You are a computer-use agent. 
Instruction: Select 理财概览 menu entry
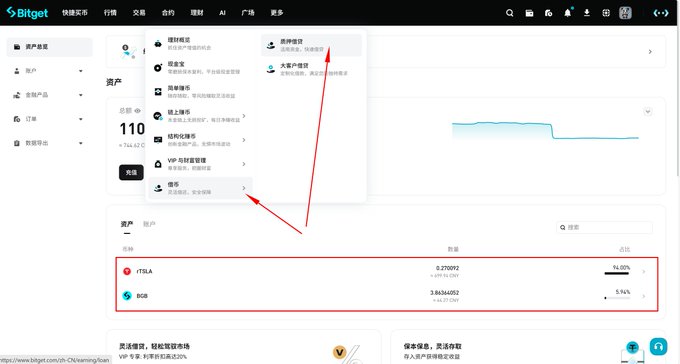[200, 43]
